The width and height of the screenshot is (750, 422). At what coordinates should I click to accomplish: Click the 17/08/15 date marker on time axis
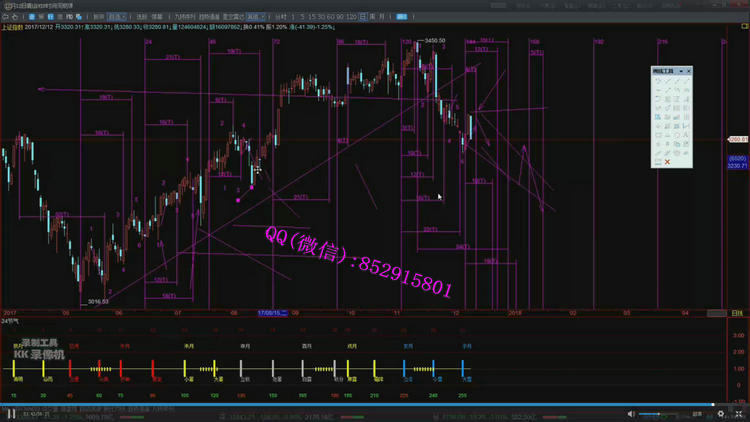point(272,313)
